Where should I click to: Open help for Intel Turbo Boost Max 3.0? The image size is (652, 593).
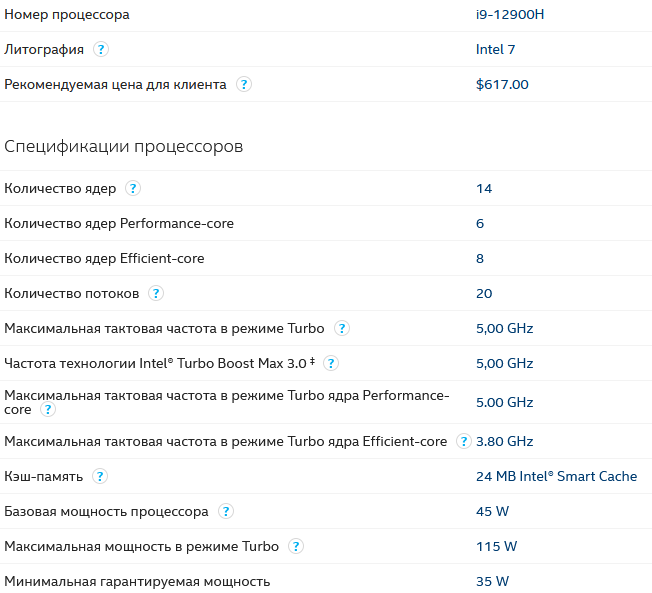coord(331,363)
